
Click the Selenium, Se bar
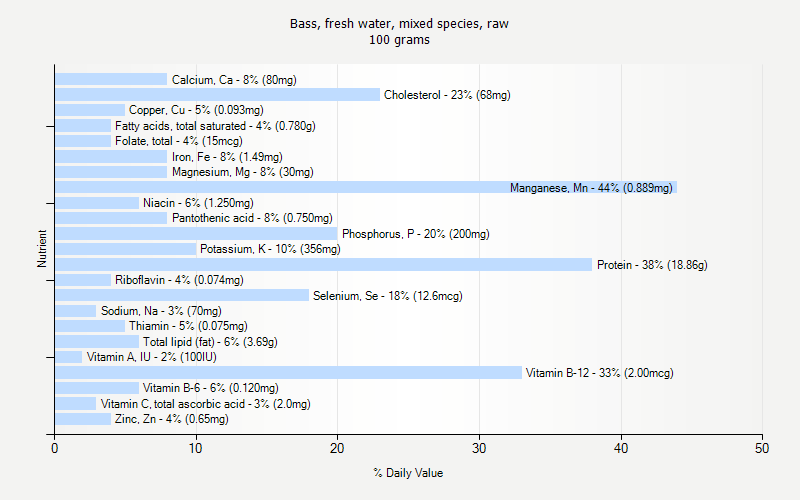coord(182,296)
